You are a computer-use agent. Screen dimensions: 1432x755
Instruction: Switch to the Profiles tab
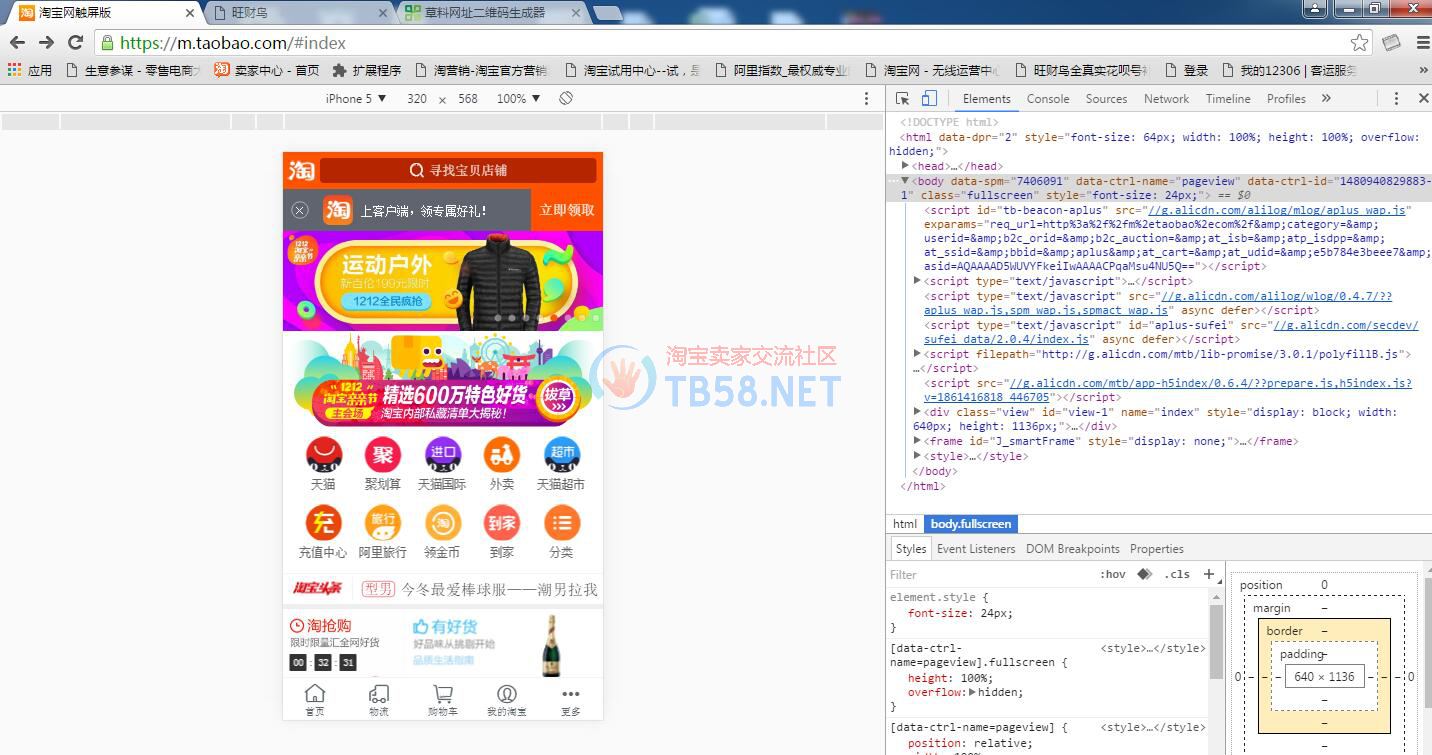1286,98
